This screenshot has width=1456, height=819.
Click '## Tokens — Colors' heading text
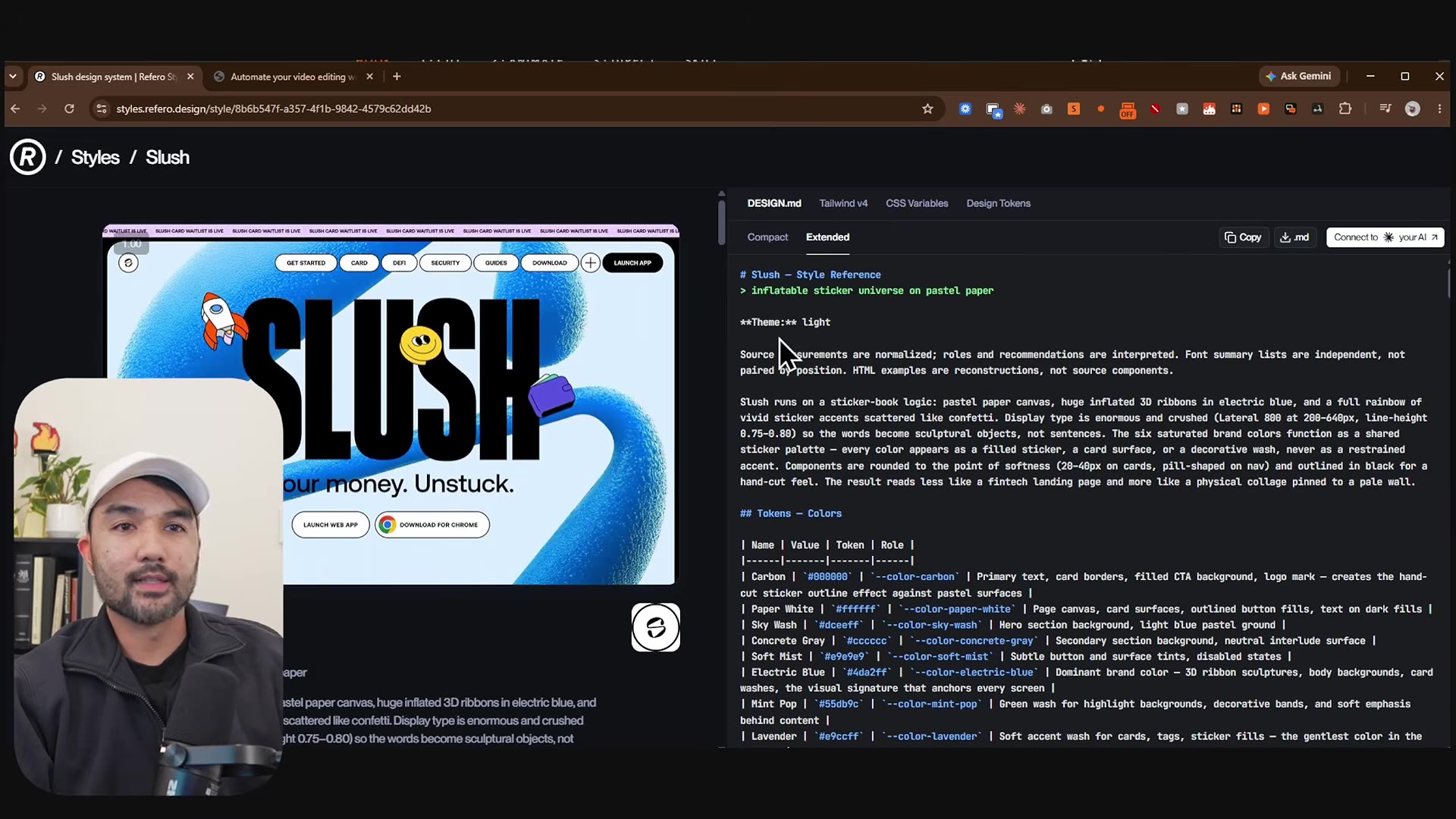point(790,513)
